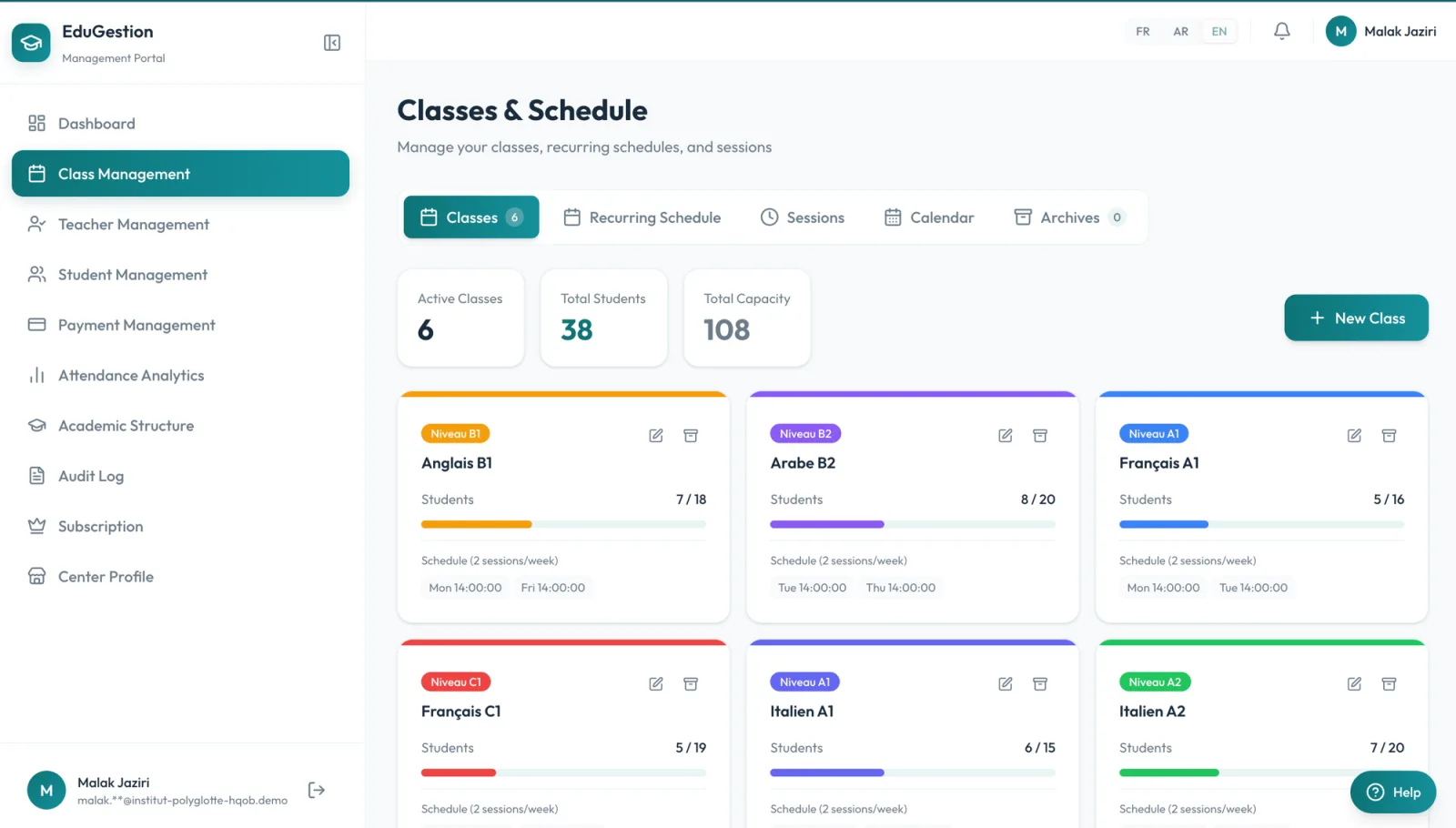Edit the Arabe B2 class

[x=1006, y=436]
